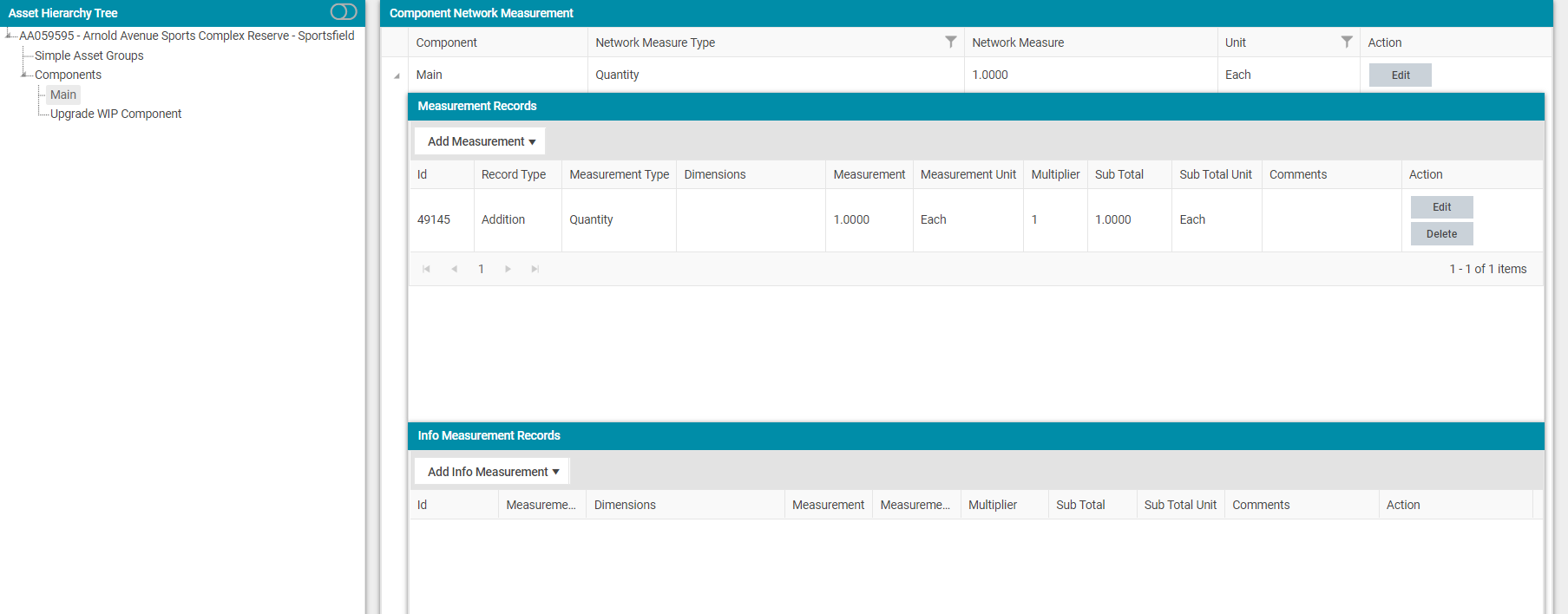
Task: Click page number 1 in pager
Action: click(x=481, y=269)
